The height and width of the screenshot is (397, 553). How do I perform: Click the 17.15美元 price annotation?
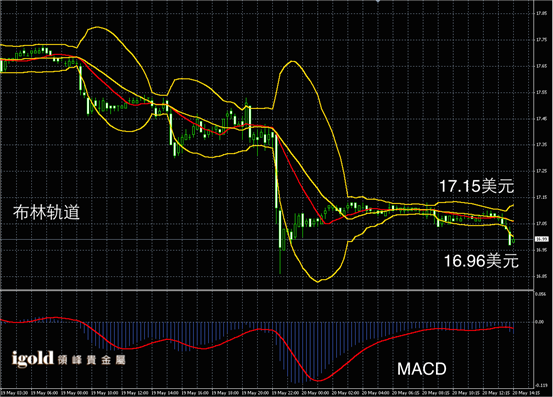click(x=476, y=186)
